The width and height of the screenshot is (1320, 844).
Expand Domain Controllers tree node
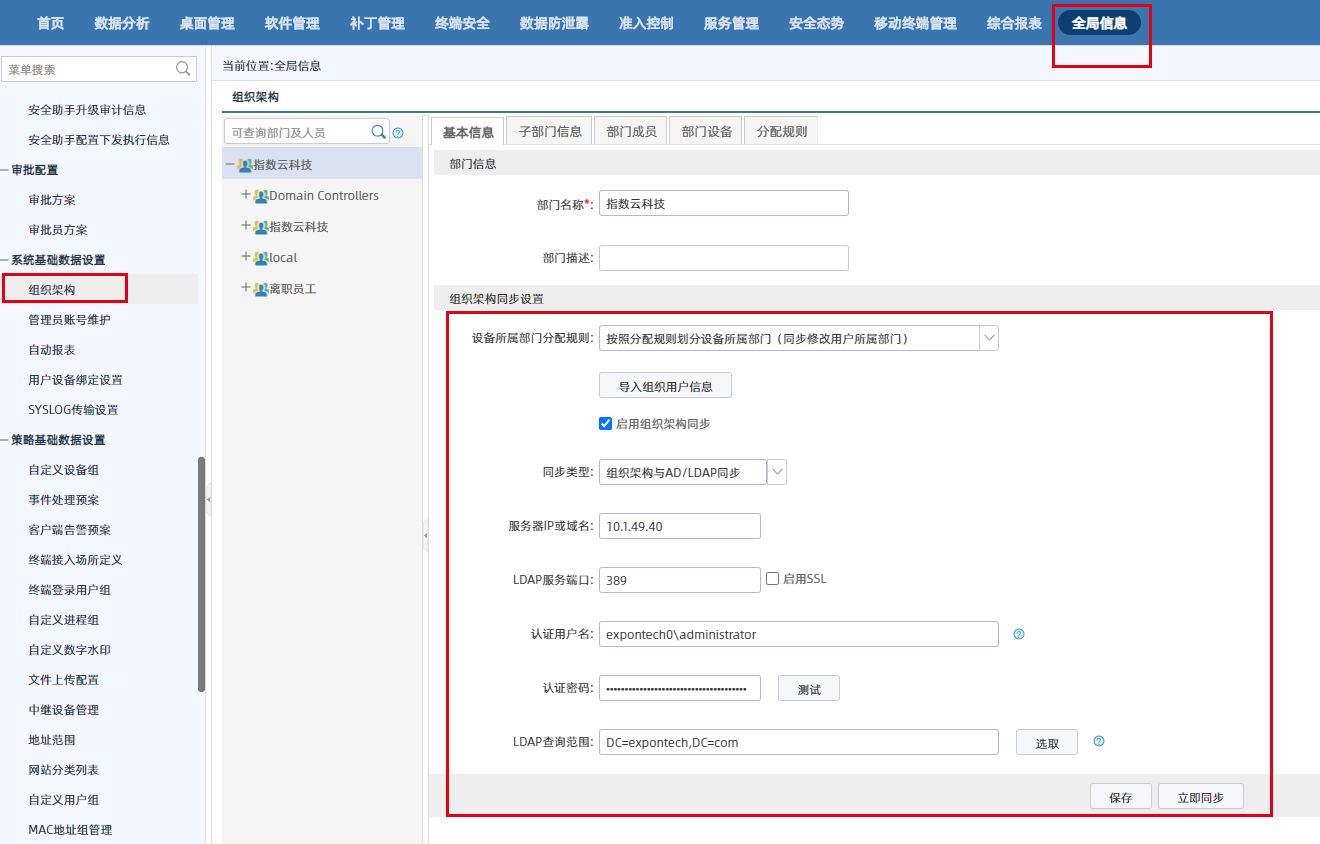tap(246, 195)
